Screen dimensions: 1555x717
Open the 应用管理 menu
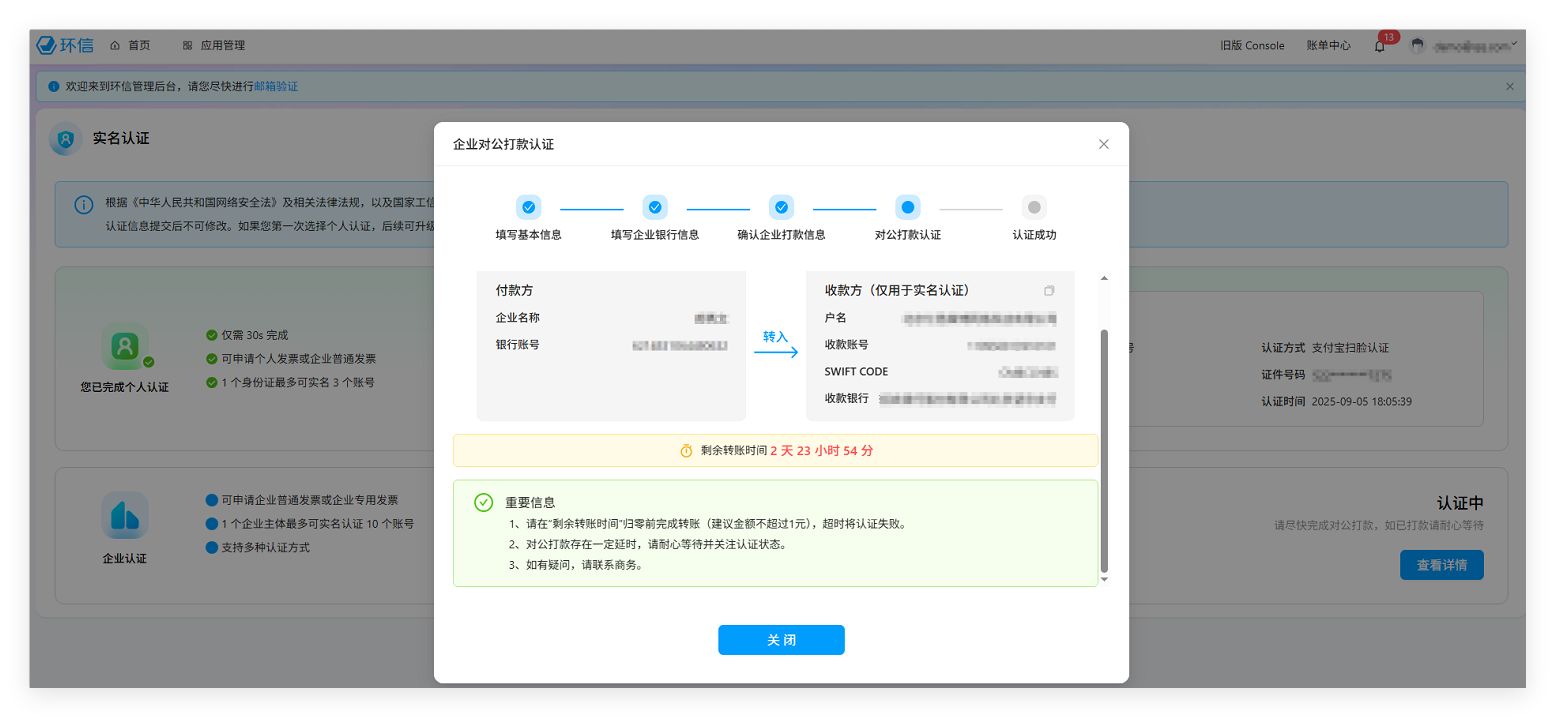[213, 45]
